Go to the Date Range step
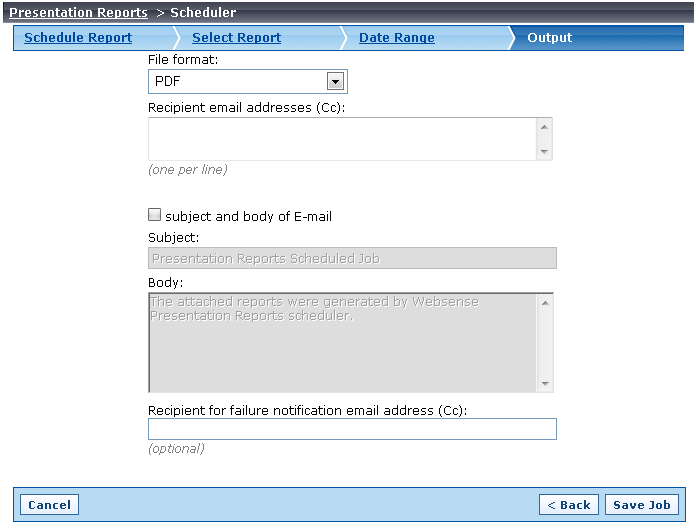 tap(397, 38)
